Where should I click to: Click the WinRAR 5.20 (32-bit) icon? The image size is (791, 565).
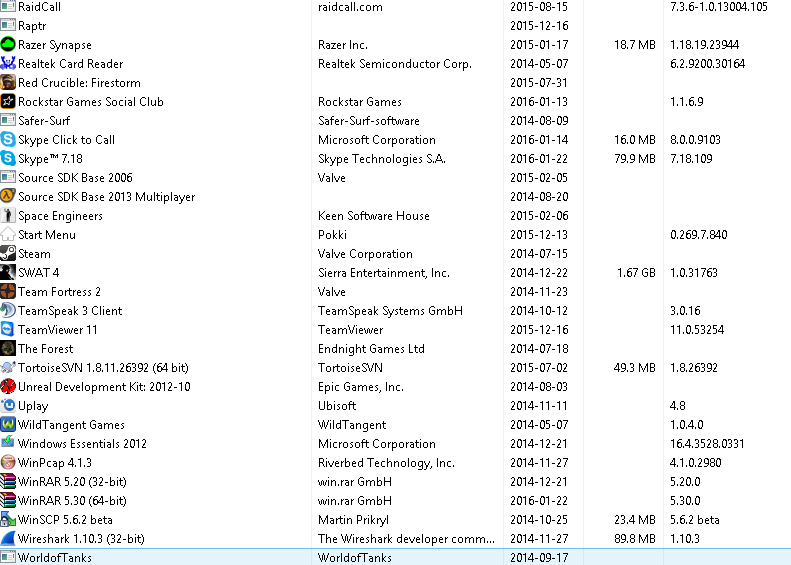[x=8, y=481]
